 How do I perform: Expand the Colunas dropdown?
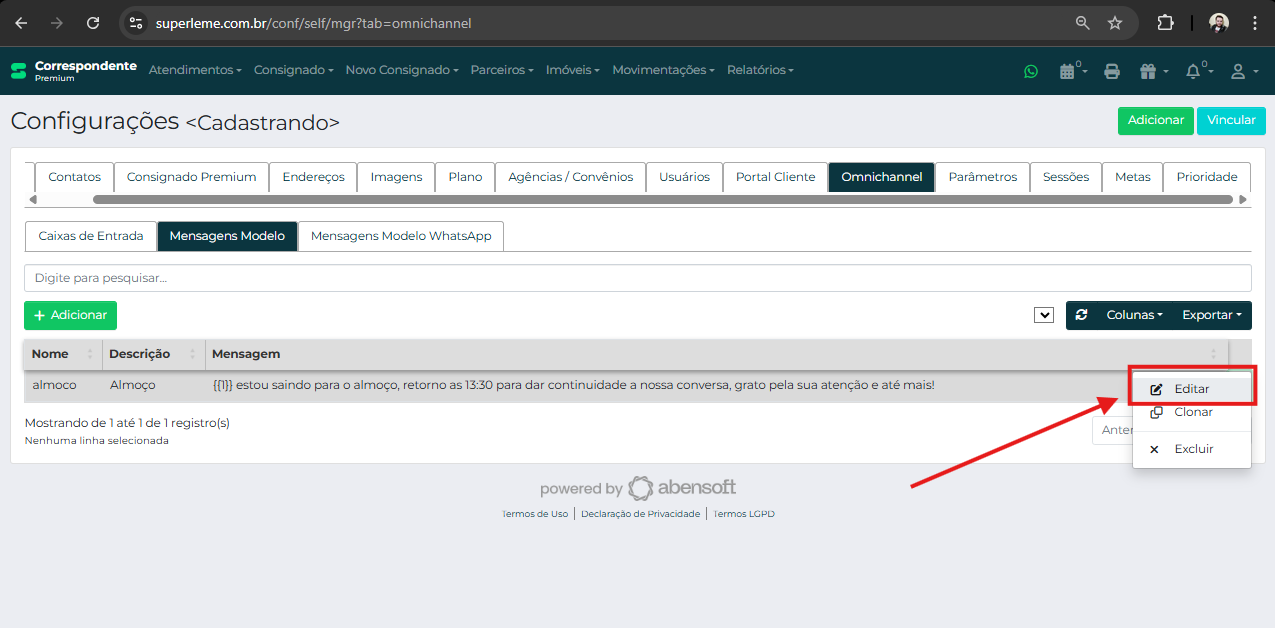click(x=1134, y=315)
